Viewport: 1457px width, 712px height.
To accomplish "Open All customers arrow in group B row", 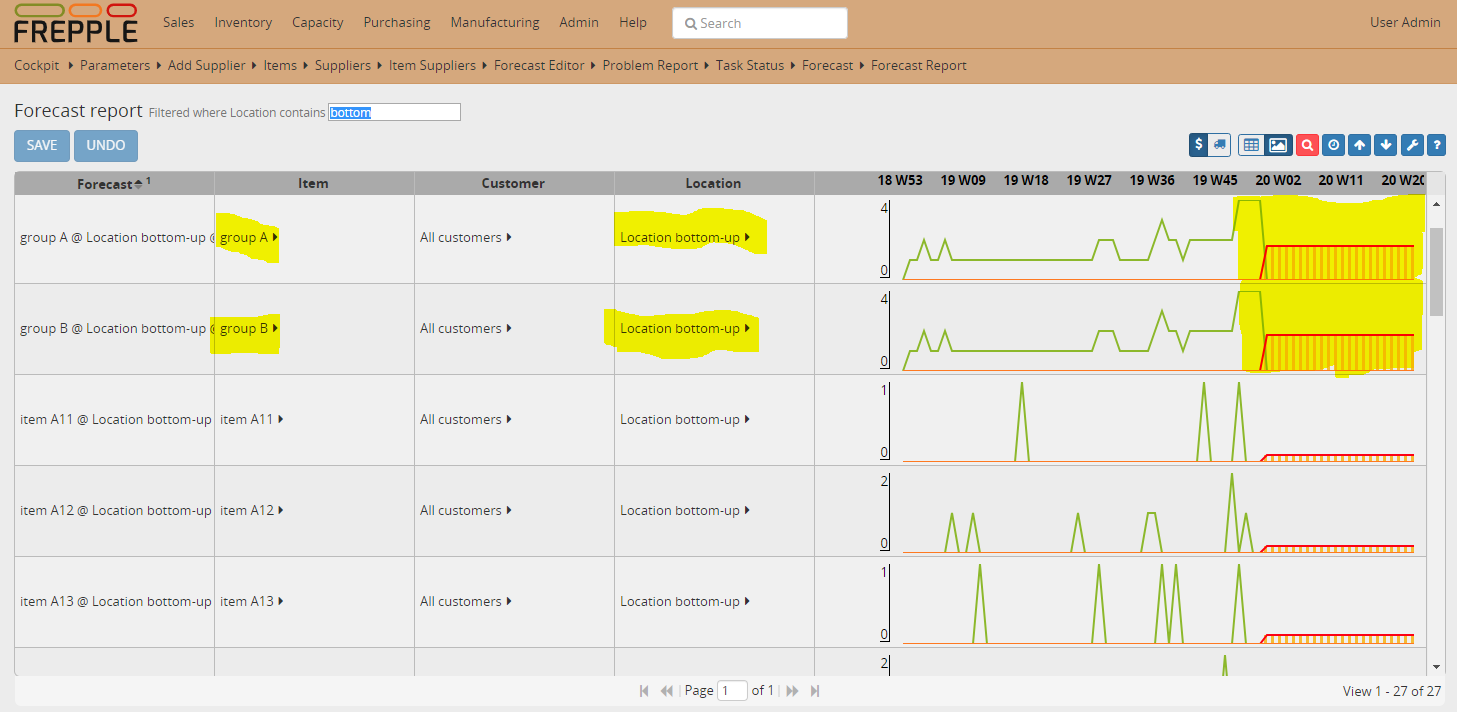I will pyautogui.click(x=509, y=329).
